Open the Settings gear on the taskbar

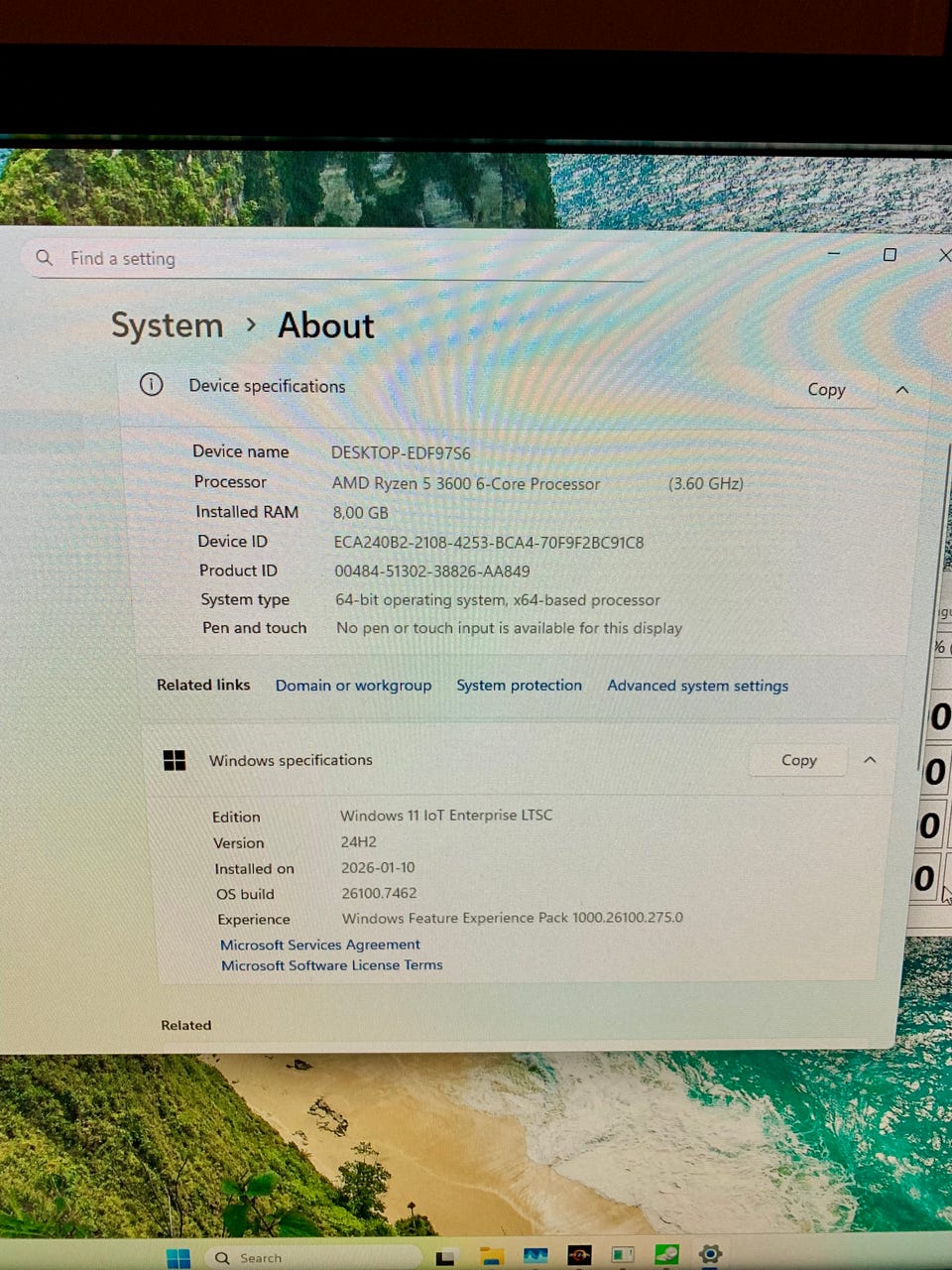tap(710, 1254)
